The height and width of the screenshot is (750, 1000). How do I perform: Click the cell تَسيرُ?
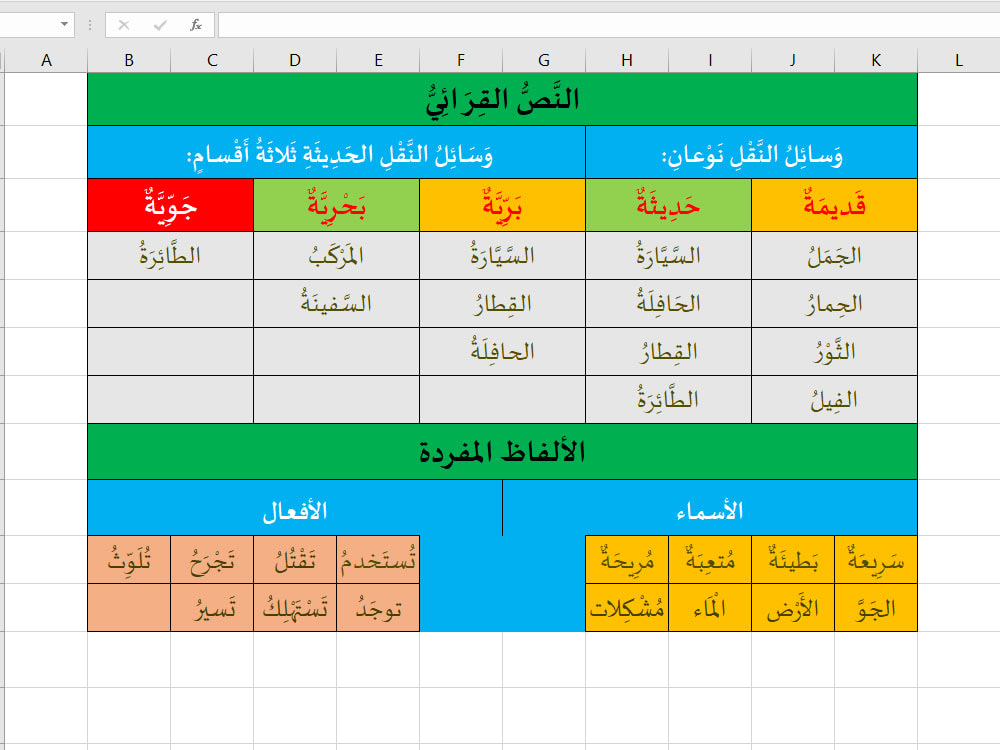tap(212, 608)
